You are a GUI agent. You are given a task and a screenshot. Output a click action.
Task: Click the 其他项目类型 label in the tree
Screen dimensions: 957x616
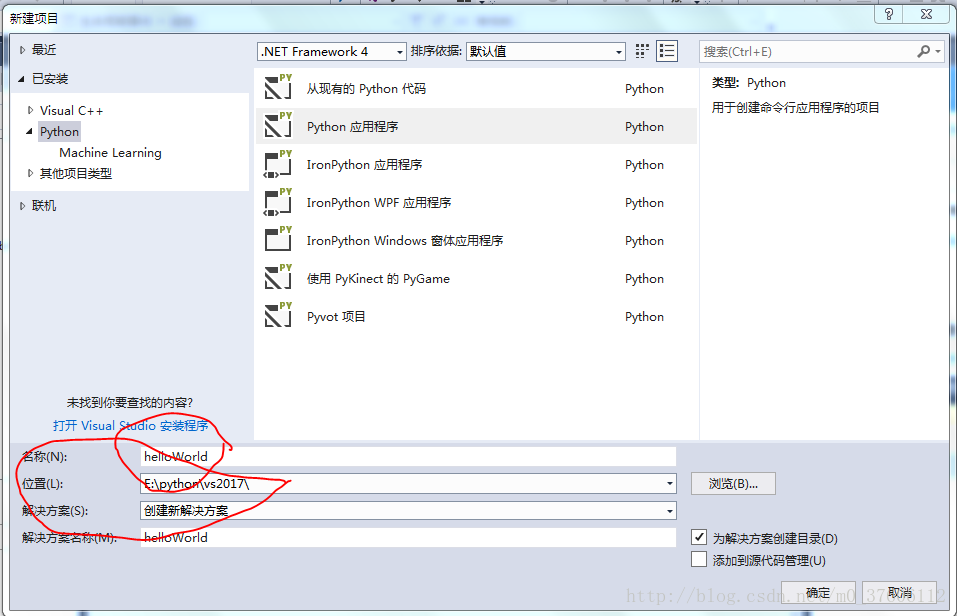tap(76, 173)
